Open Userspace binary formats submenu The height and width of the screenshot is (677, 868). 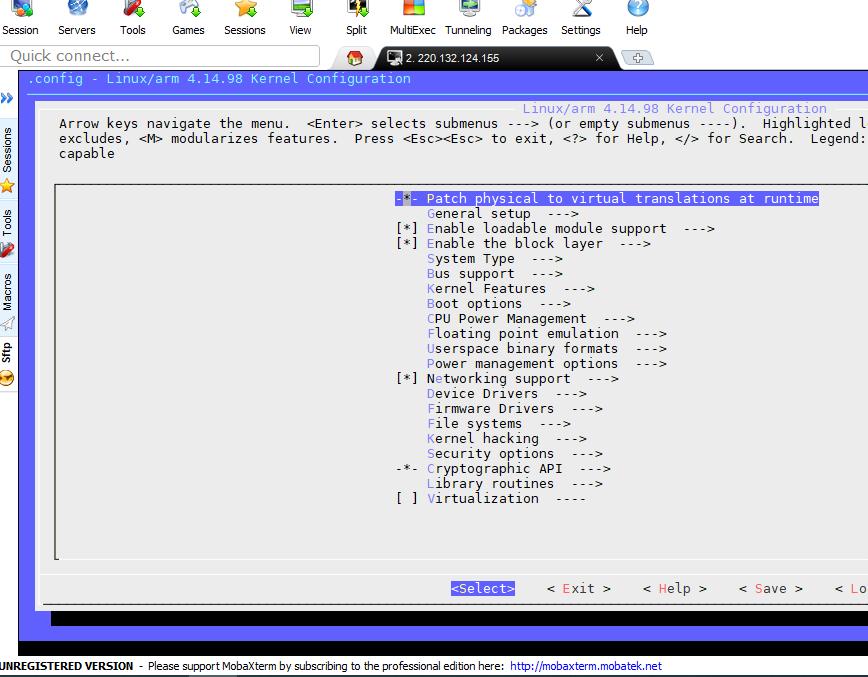(x=546, y=349)
